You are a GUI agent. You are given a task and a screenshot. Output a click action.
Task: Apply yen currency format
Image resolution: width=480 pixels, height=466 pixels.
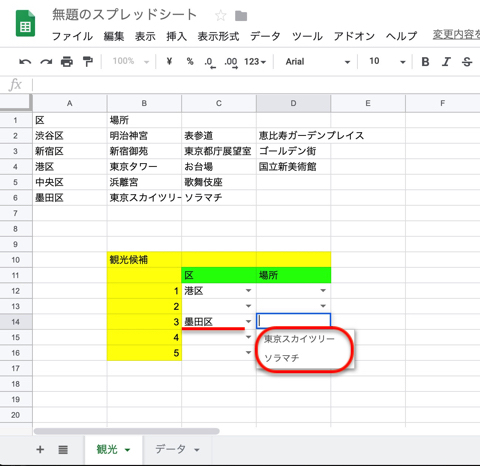tap(169, 61)
